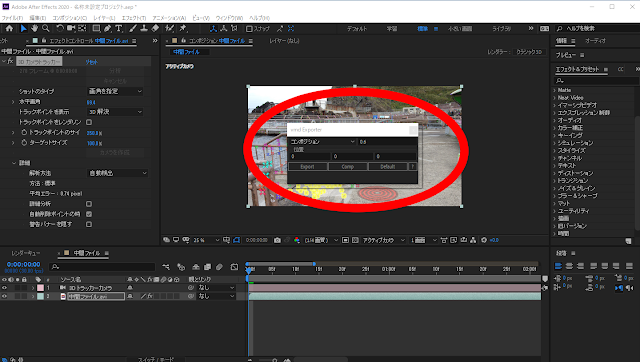
Task: Select the Eraser tool
Action: pos(155,29)
